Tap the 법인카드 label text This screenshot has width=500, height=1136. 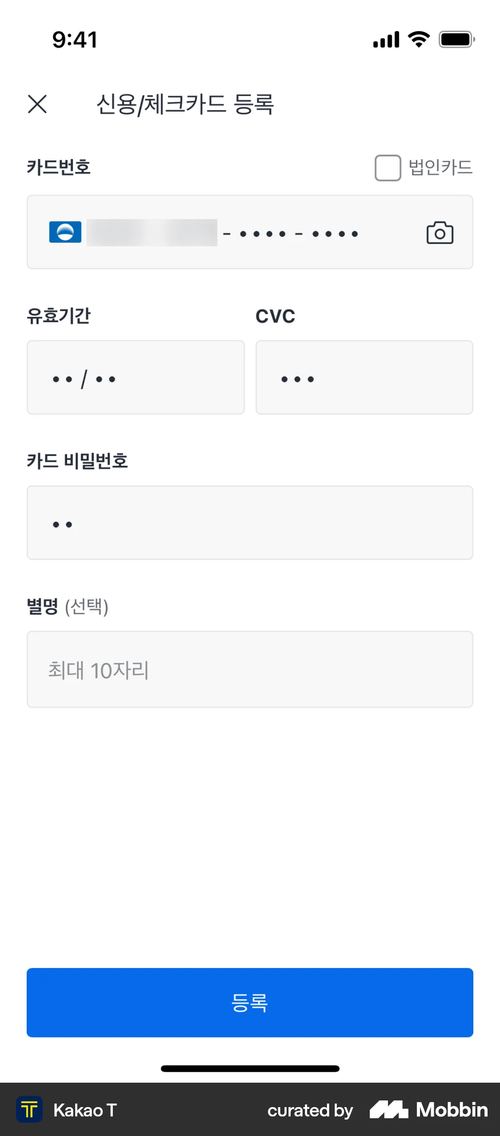pyautogui.click(x=441, y=168)
